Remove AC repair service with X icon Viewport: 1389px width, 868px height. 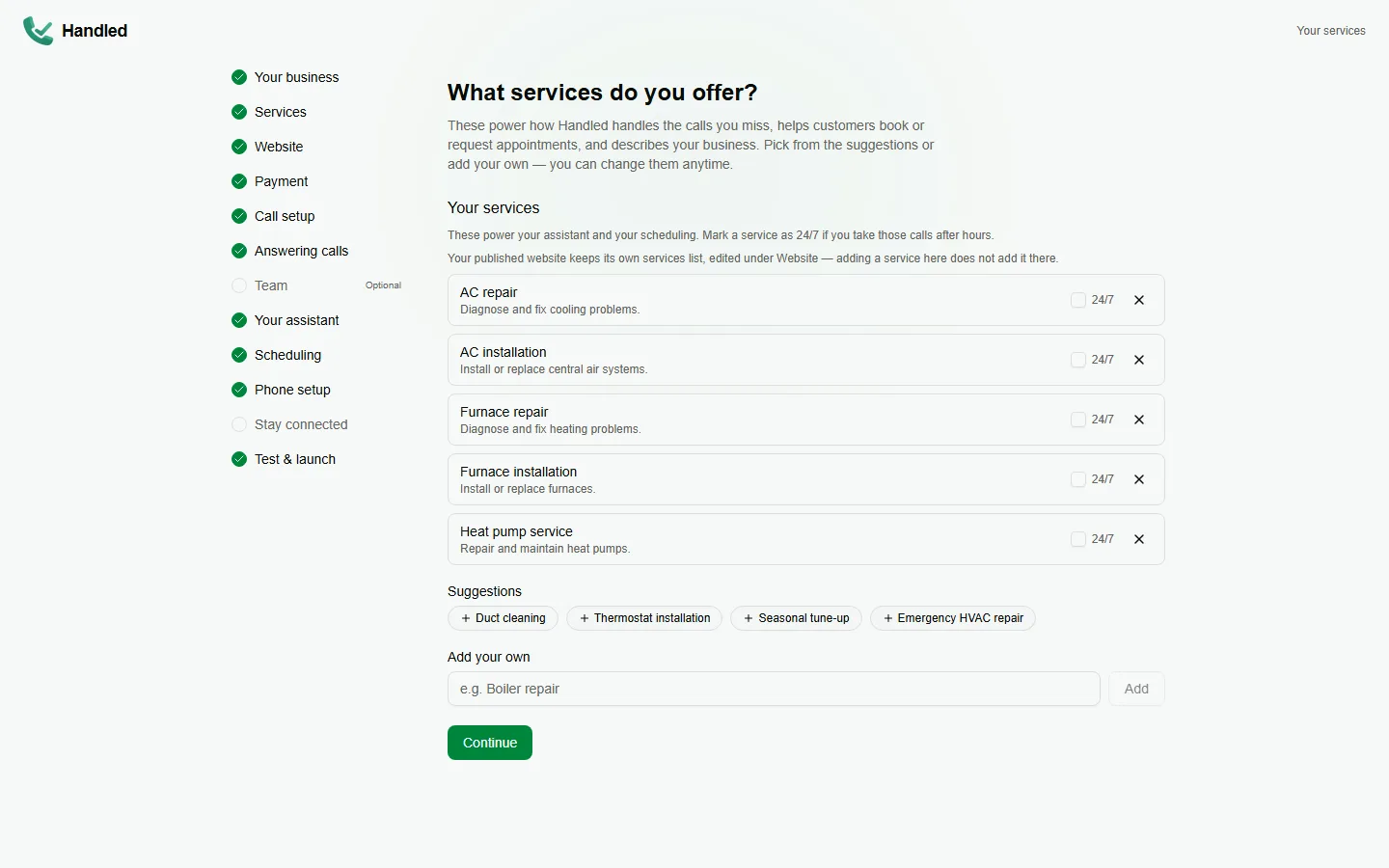[1139, 300]
